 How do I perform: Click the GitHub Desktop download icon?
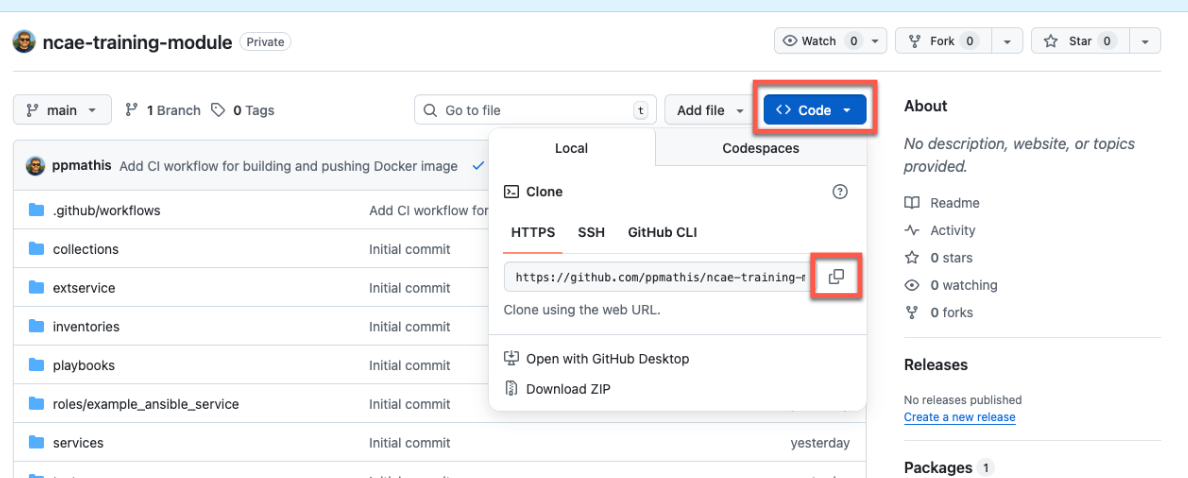[511, 358]
